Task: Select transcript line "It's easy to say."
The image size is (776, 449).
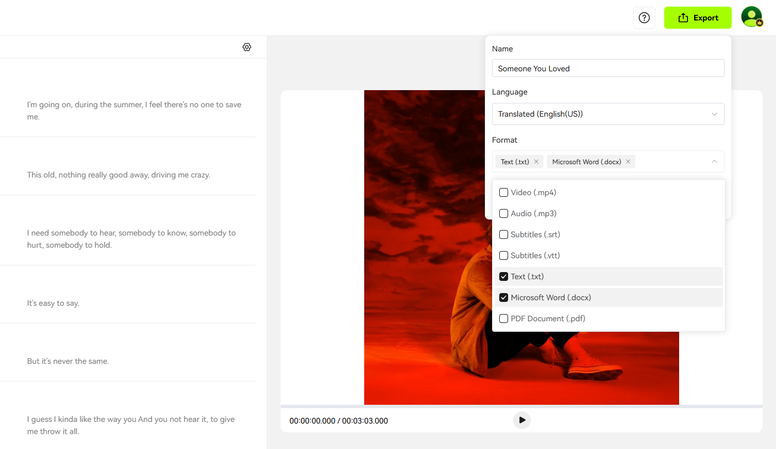Action: click(53, 303)
